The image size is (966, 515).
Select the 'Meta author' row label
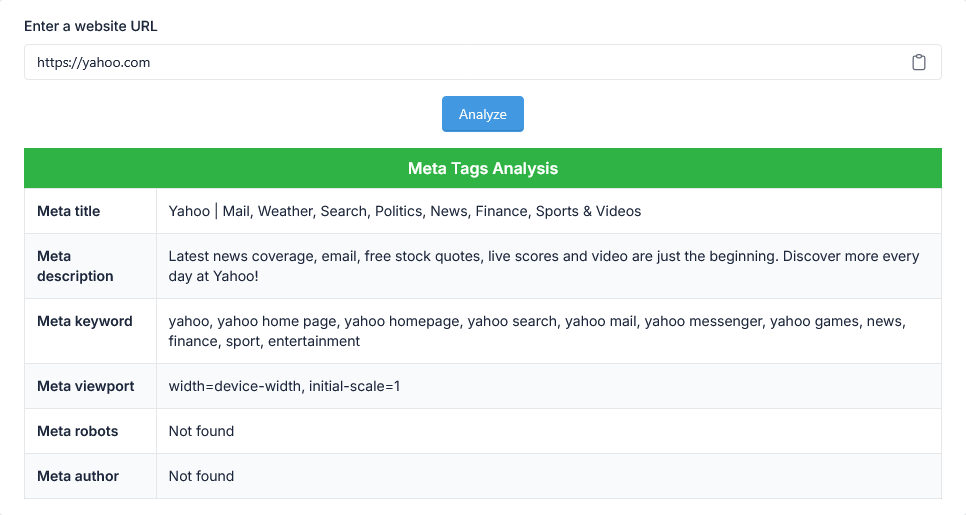pyautogui.click(x=78, y=476)
